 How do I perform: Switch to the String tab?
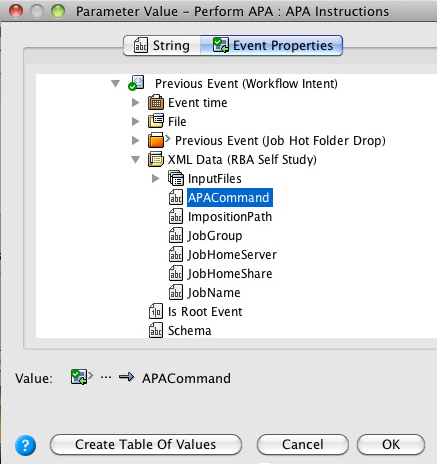162,45
